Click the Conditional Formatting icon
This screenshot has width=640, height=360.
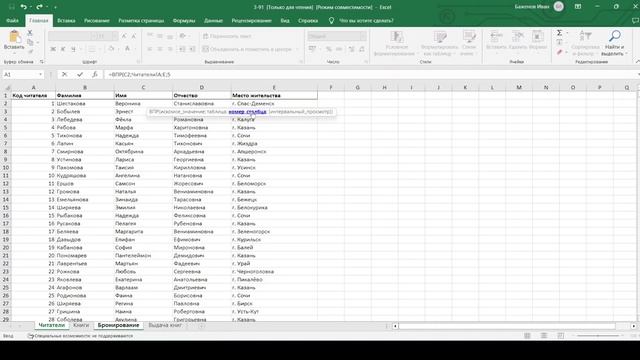click(x=396, y=37)
